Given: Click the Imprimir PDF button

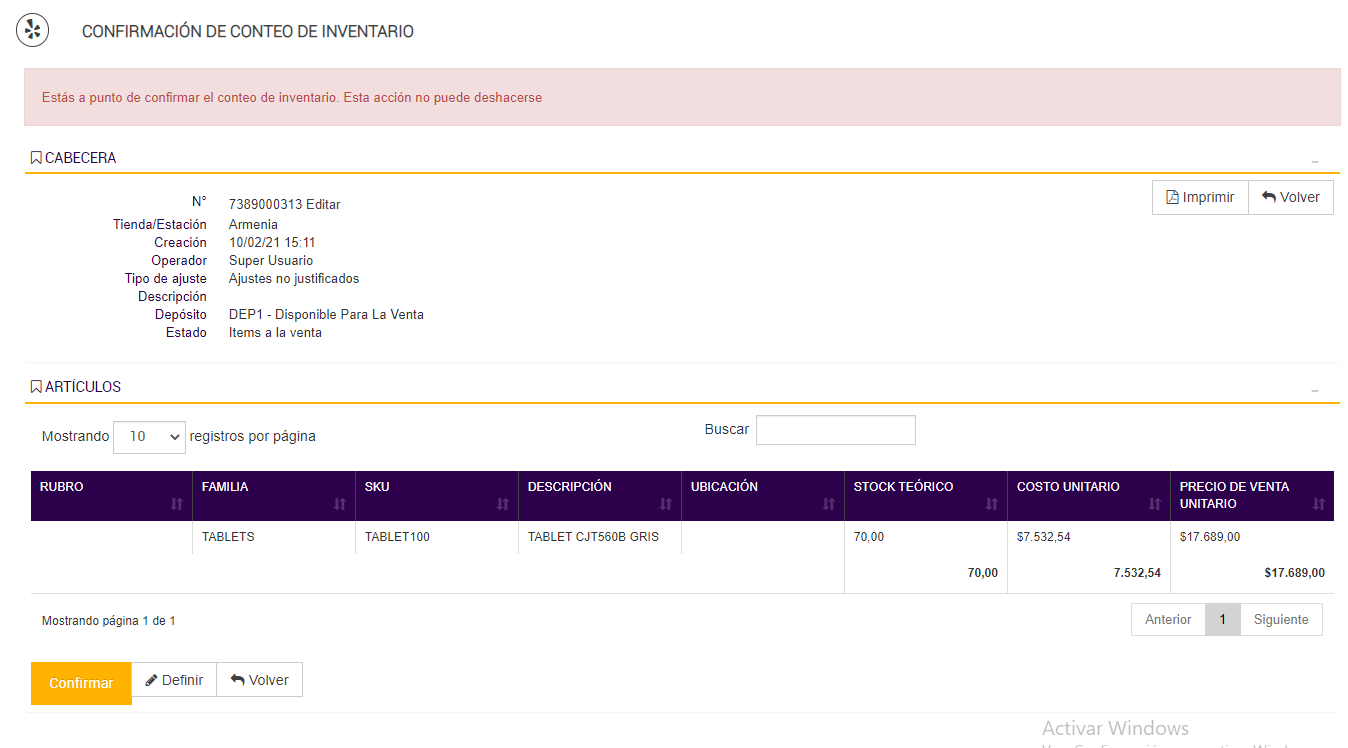Looking at the screenshot, I should [1200, 197].
